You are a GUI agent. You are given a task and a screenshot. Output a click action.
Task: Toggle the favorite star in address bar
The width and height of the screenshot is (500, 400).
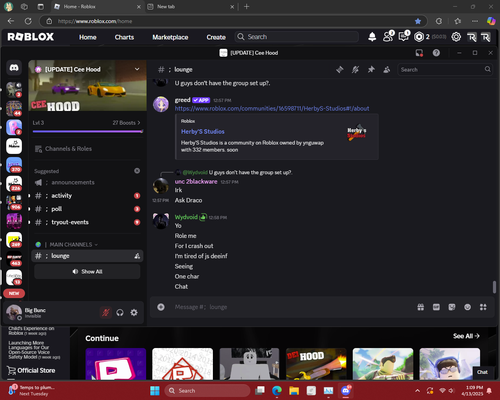point(418,21)
